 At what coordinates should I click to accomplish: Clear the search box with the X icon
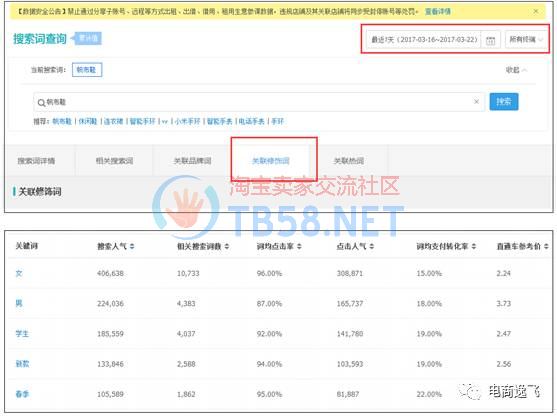[476, 102]
